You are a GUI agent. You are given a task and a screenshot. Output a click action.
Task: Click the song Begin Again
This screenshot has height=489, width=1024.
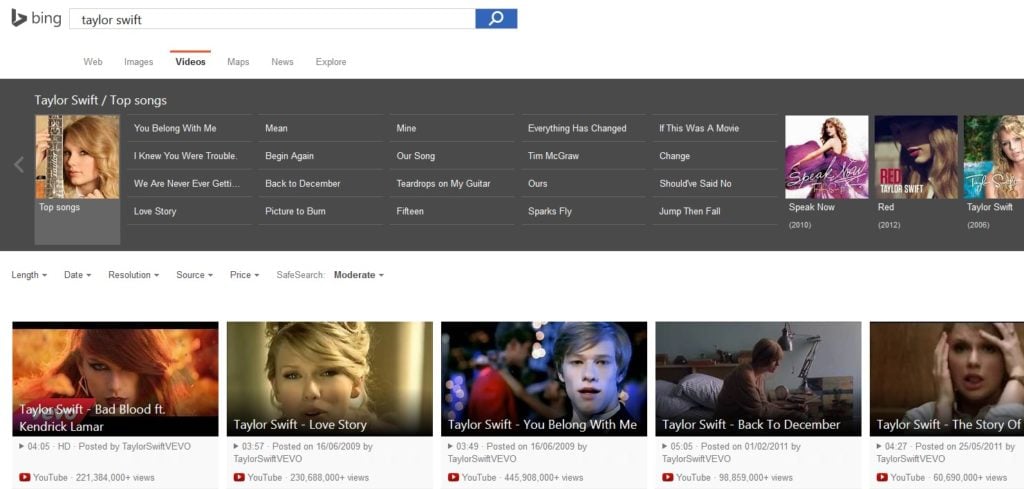[x=289, y=156]
